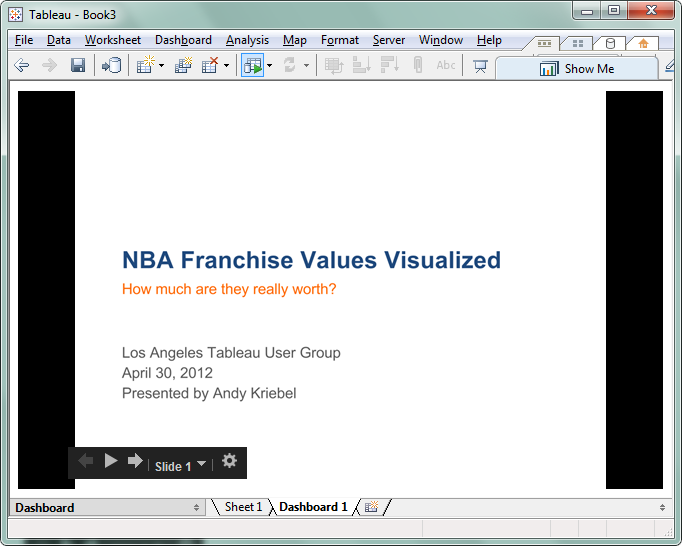This screenshot has width=682, height=546.
Task: Click the Abc Show Mark Labels icon
Action: point(446,65)
